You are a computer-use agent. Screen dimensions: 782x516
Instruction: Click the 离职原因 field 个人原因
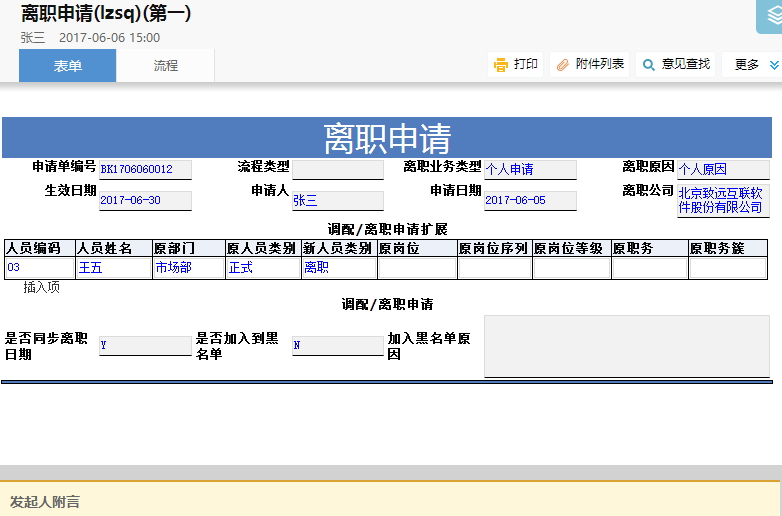click(x=722, y=170)
